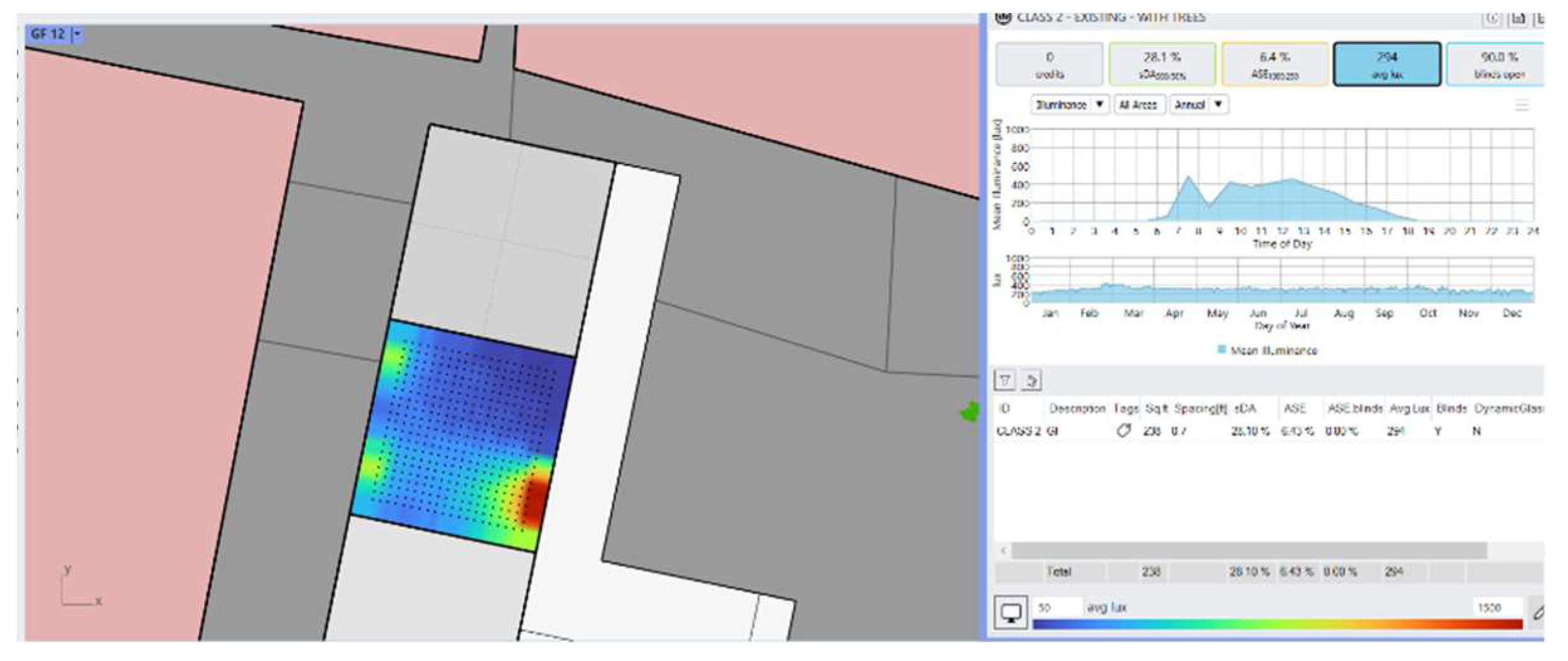Select the 6.4% ASE metric tile
This screenshot has width=1568, height=661.
pyautogui.click(x=1274, y=64)
